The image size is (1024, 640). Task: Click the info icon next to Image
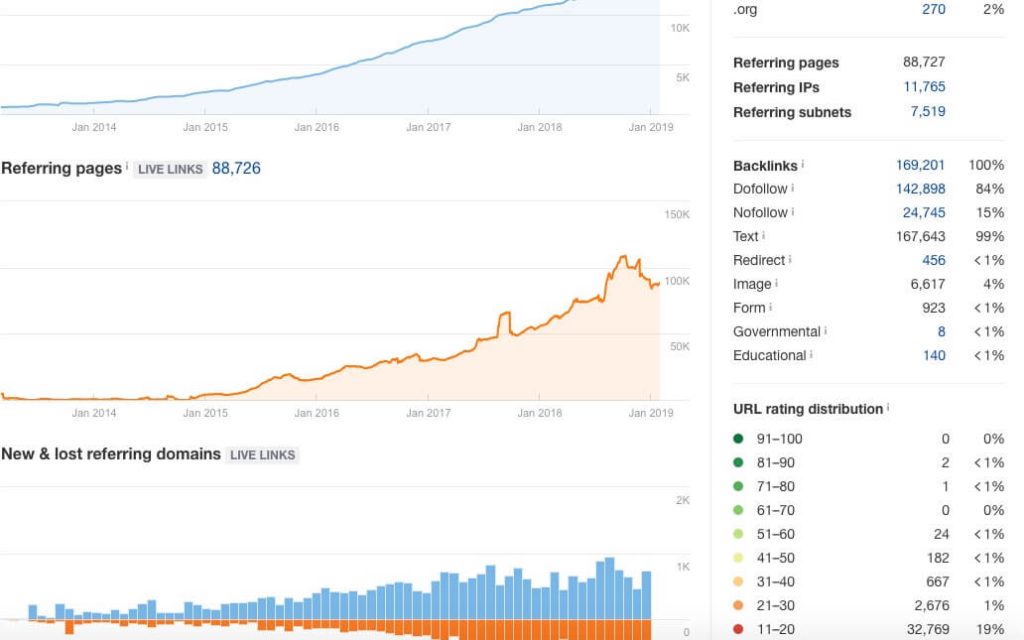[776, 283]
